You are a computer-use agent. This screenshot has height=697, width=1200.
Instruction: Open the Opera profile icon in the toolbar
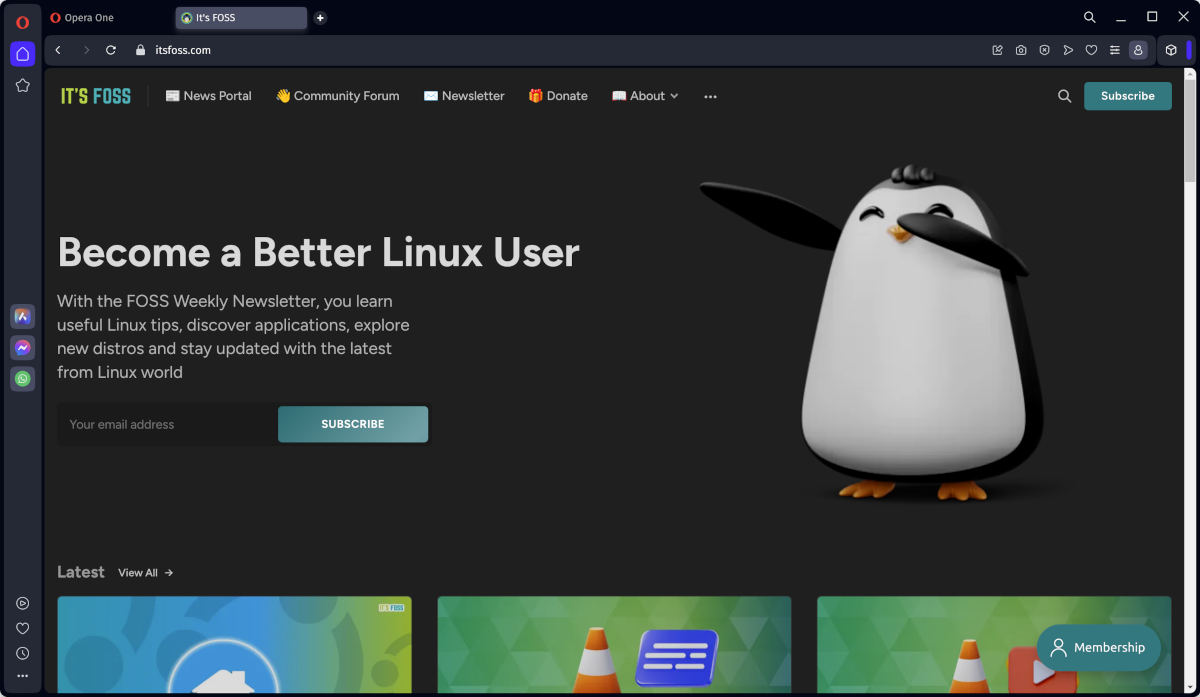[1138, 49]
